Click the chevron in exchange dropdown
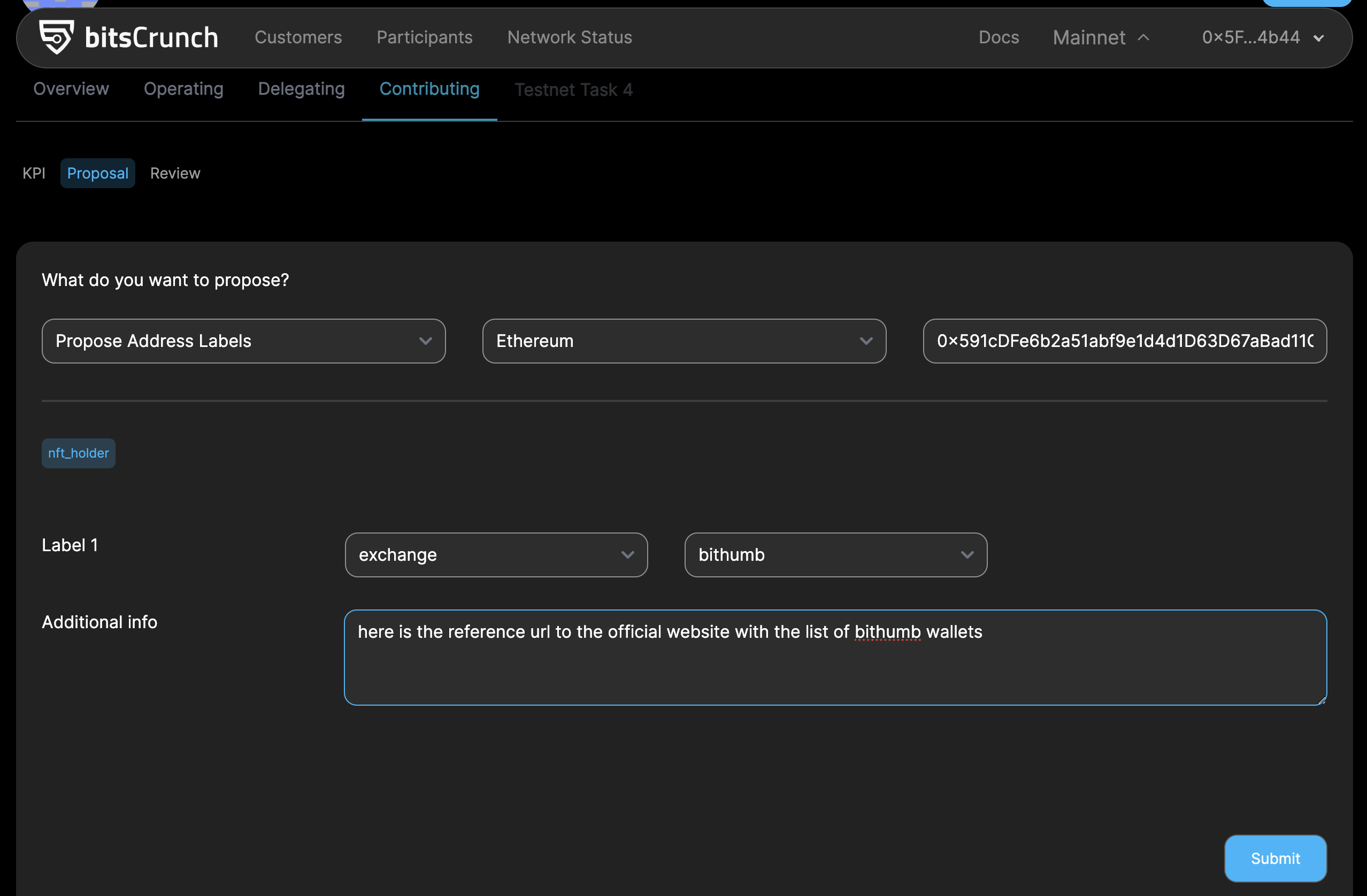Image resolution: width=1367 pixels, height=896 pixels. tap(628, 555)
